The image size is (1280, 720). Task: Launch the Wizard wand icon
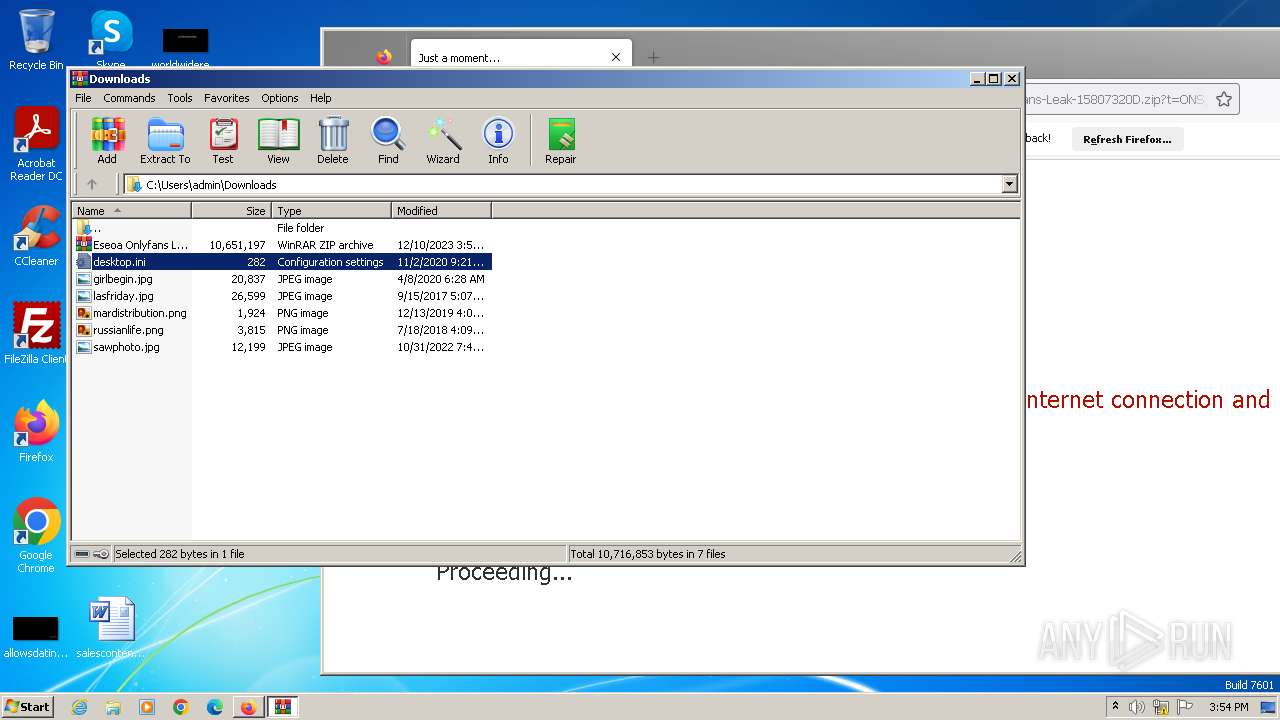click(443, 140)
